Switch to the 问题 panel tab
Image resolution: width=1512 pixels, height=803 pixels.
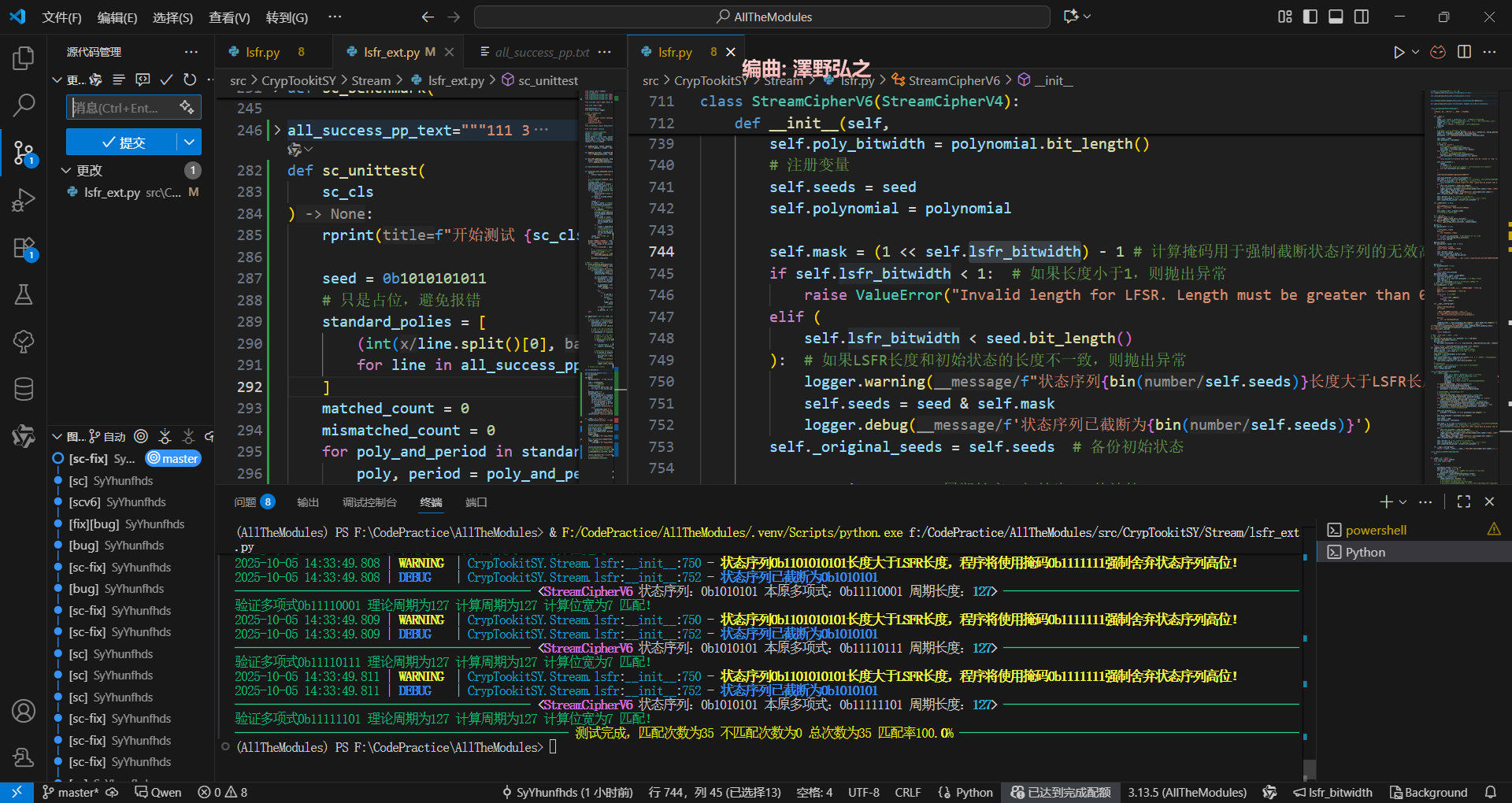245,502
